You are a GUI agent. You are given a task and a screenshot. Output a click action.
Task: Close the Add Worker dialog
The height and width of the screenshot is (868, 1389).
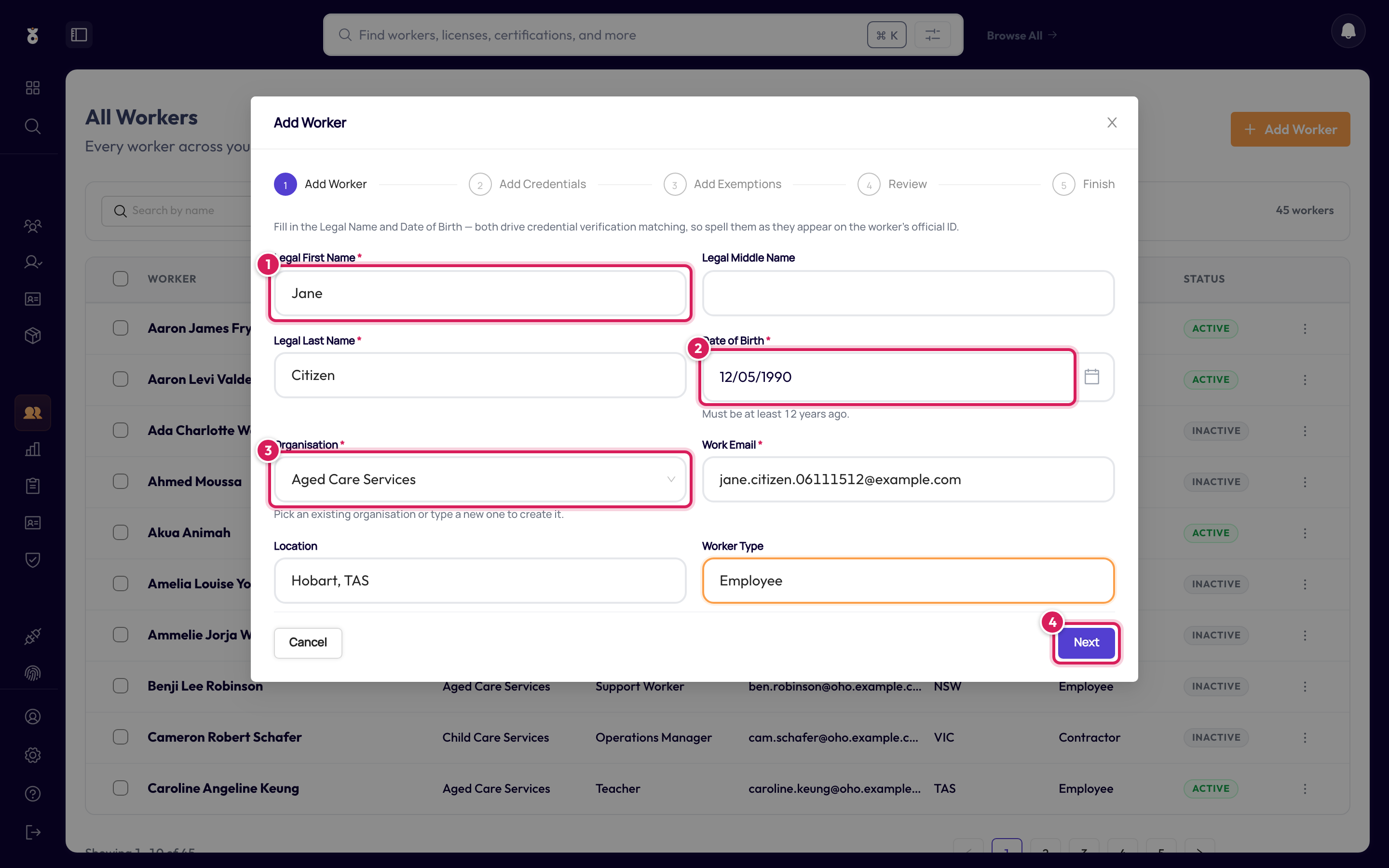coord(1112,123)
